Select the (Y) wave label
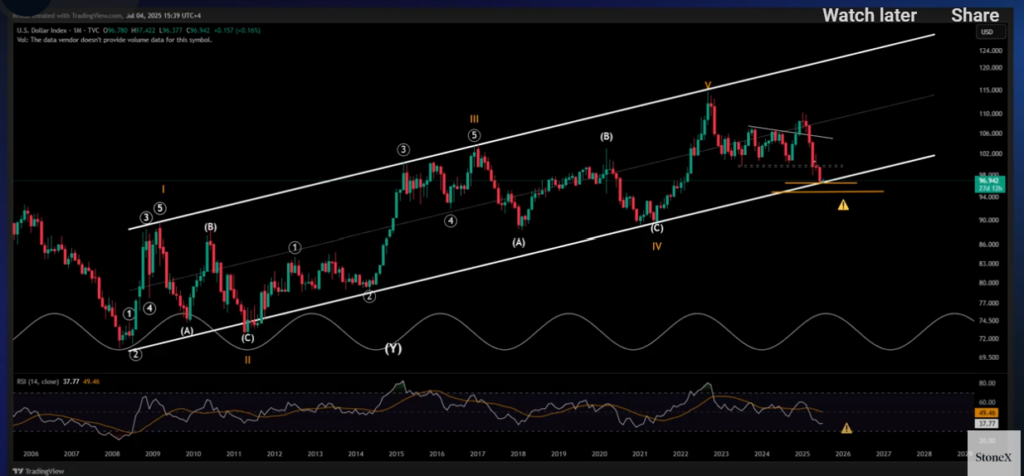This screenshot has height=476, width=1024. (x=392, y=348)
